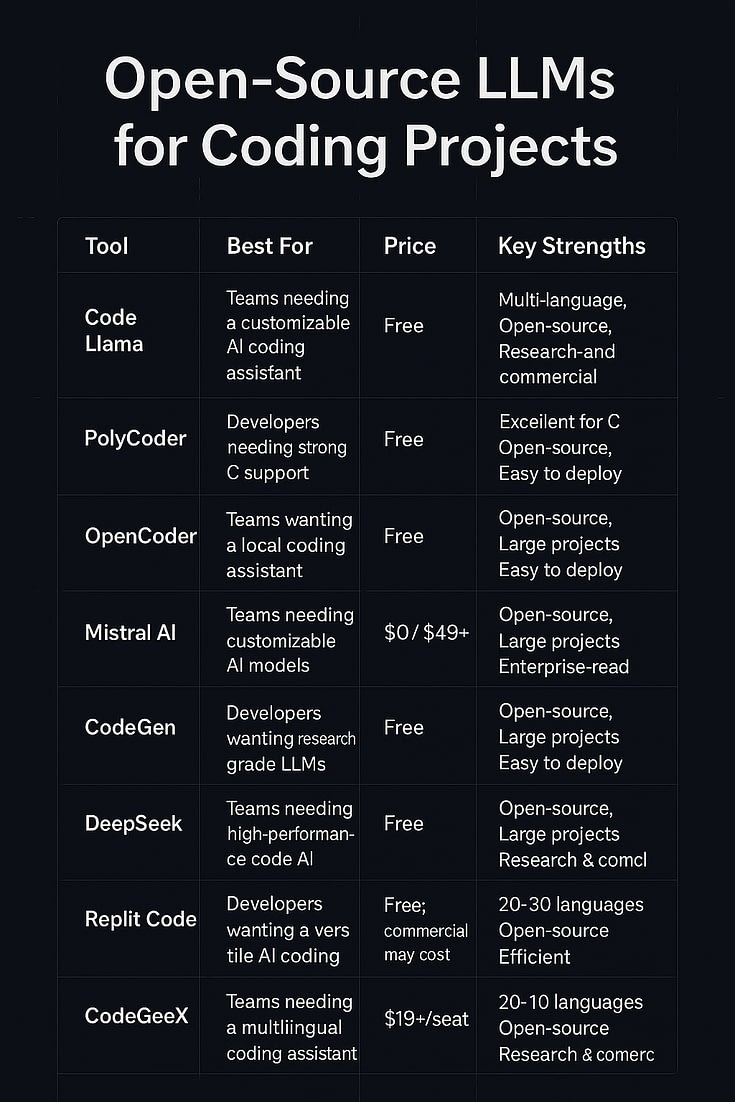Select the DeepSeek tool name

tap(134, 823)
